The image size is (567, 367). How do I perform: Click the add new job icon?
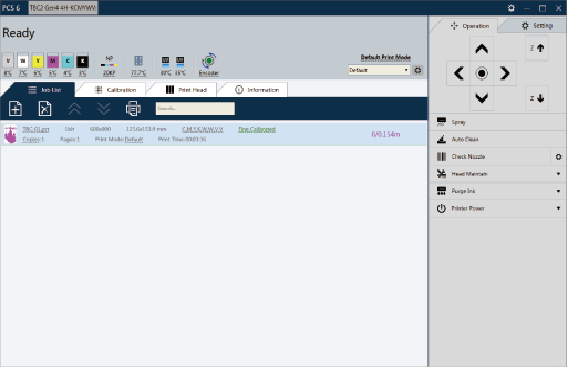(x=15, y=108)
